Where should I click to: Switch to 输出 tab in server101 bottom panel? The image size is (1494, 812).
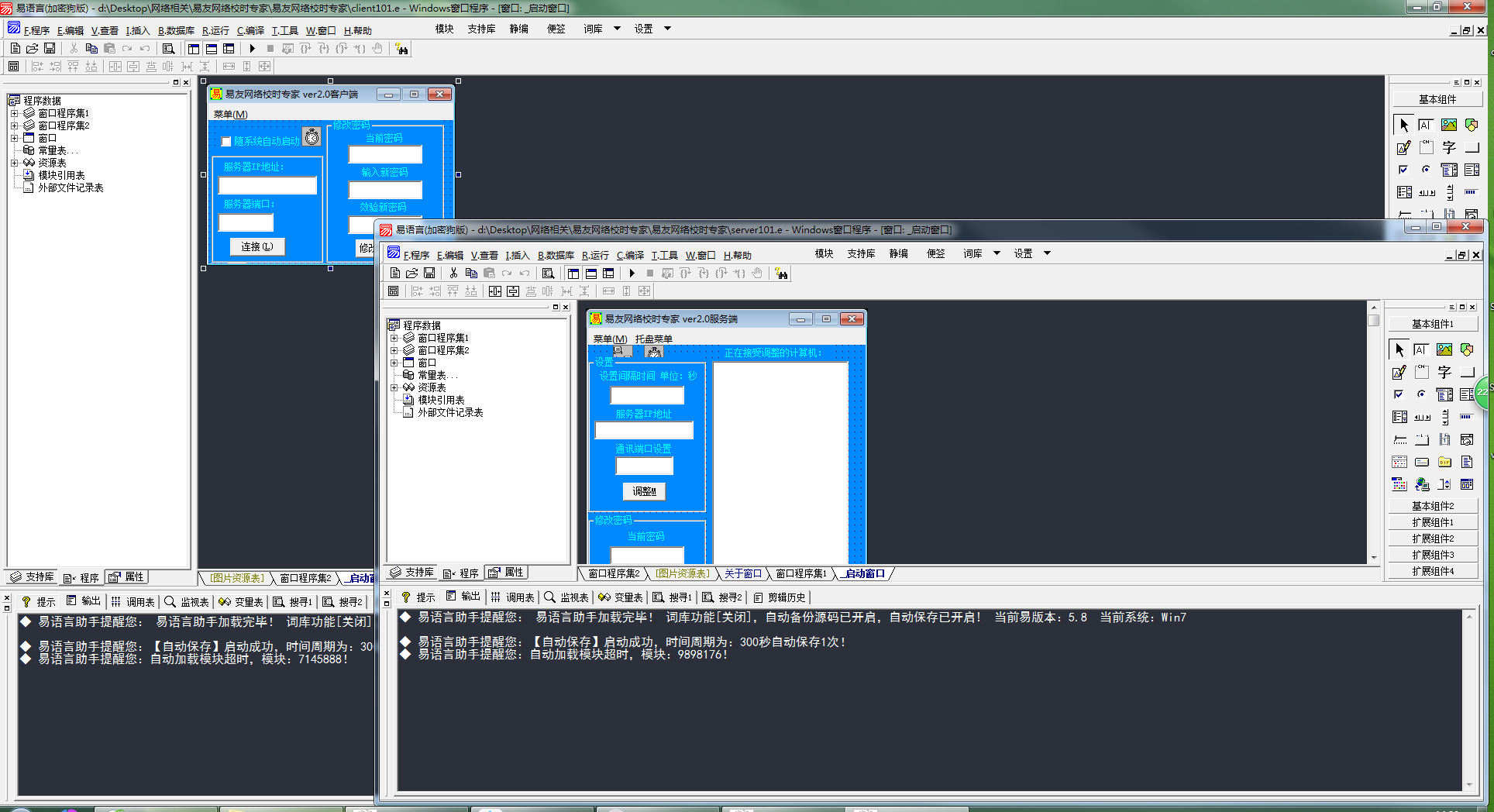(463, 597)
